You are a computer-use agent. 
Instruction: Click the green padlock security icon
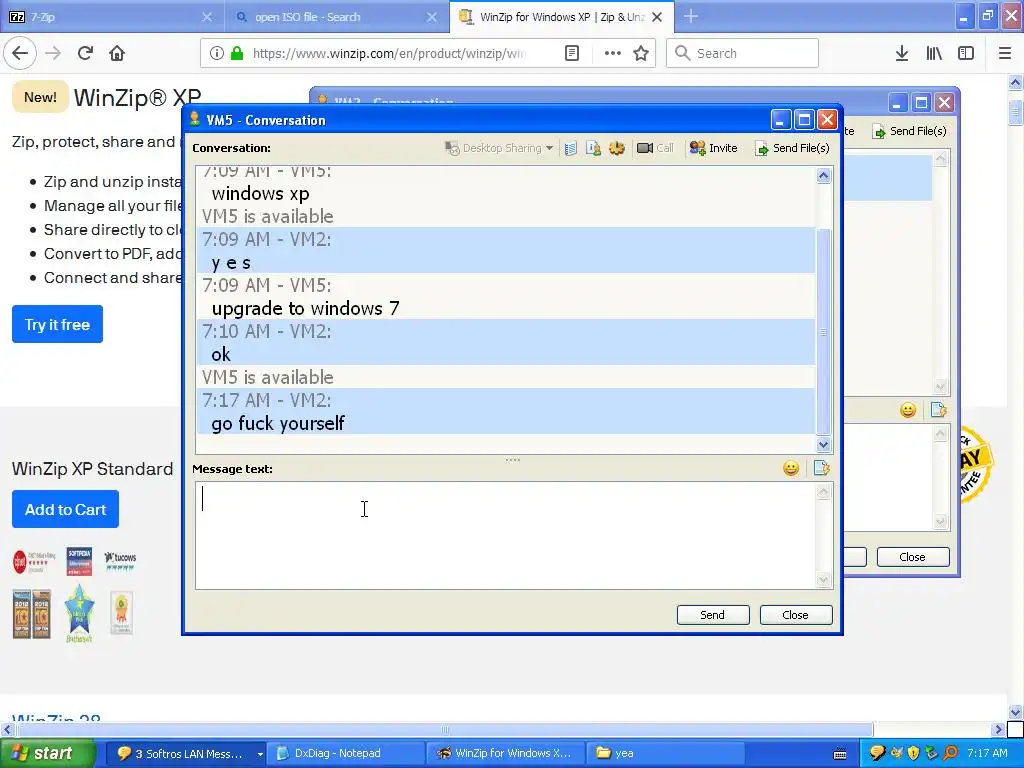(x=237, y=53)
